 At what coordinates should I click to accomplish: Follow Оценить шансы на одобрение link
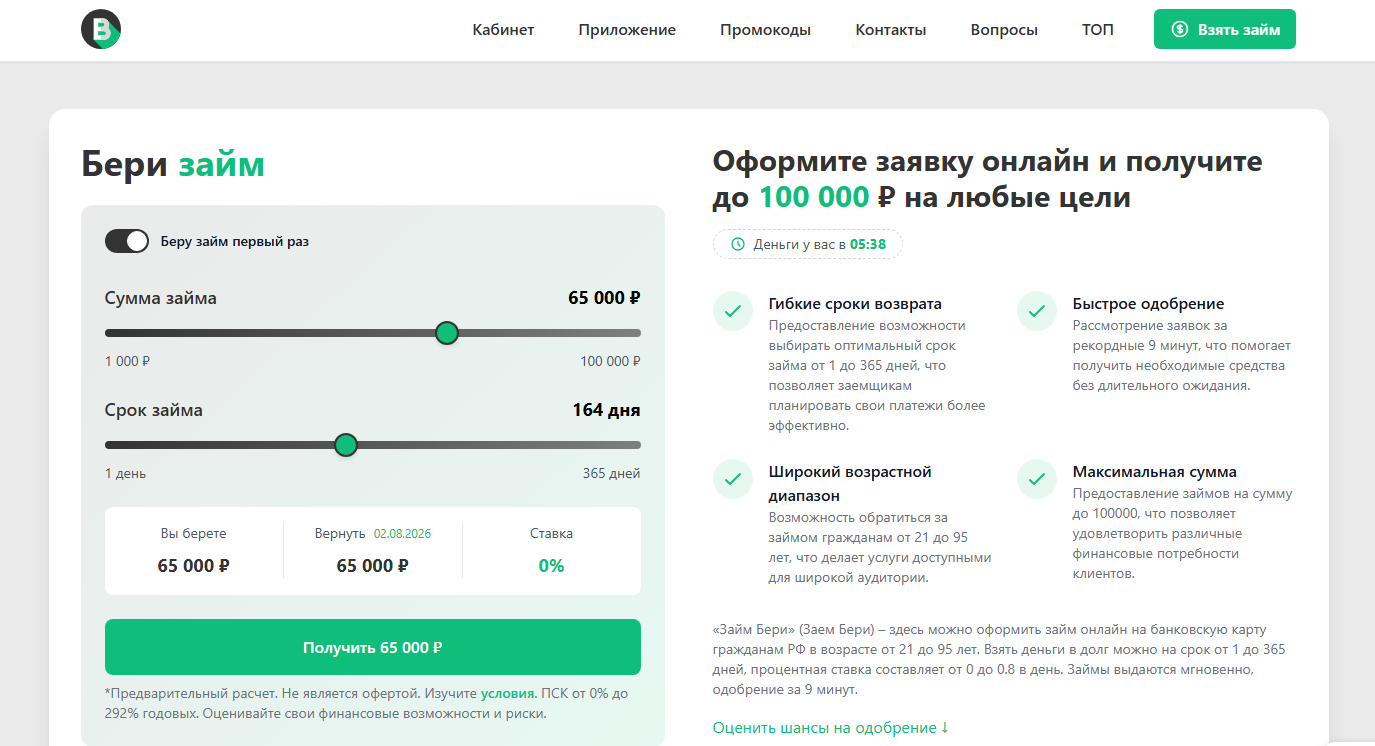click(831, 728)
